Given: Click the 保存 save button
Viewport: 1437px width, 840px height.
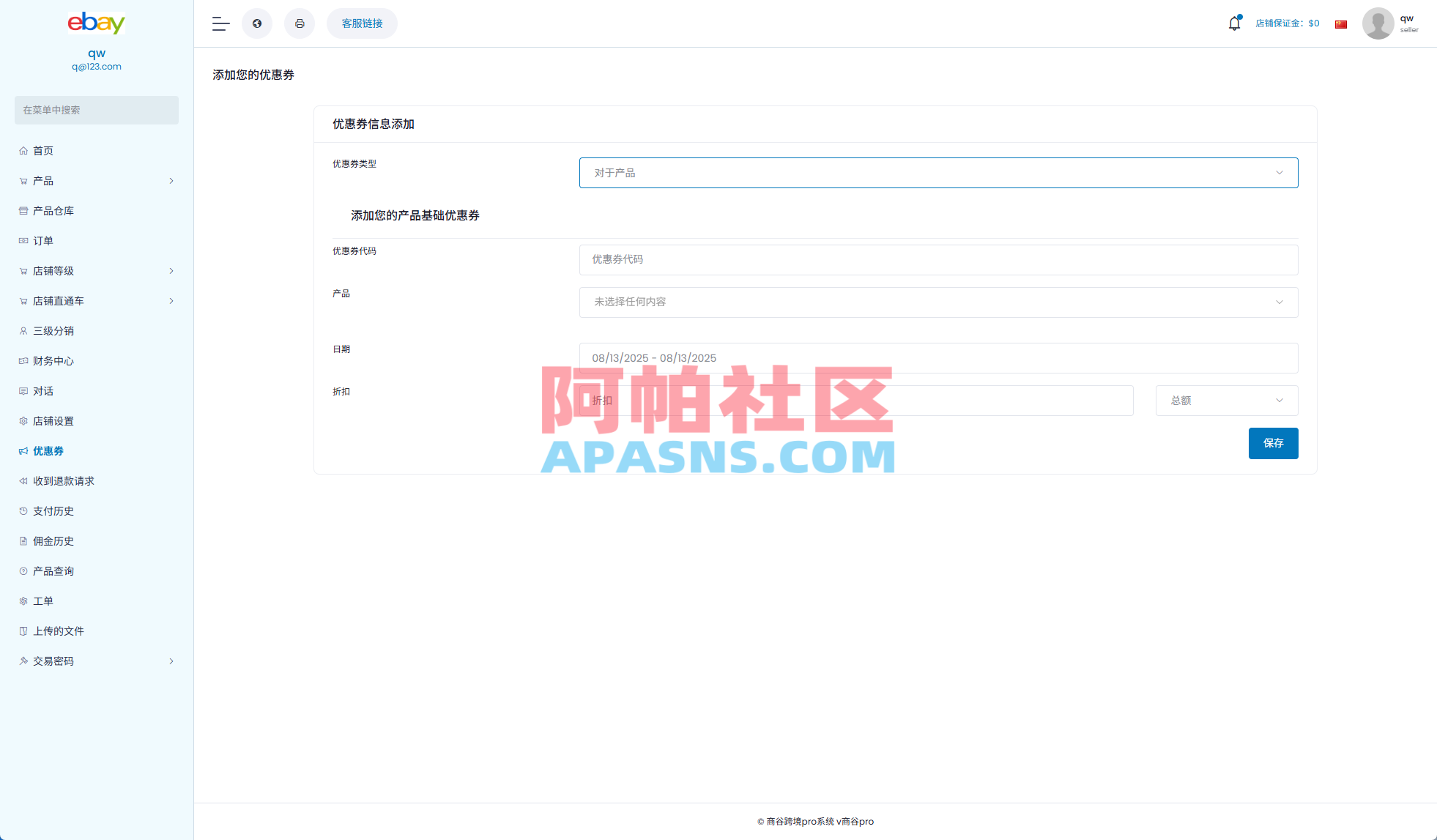Looking at the screenshot, I should [1273, 443].
